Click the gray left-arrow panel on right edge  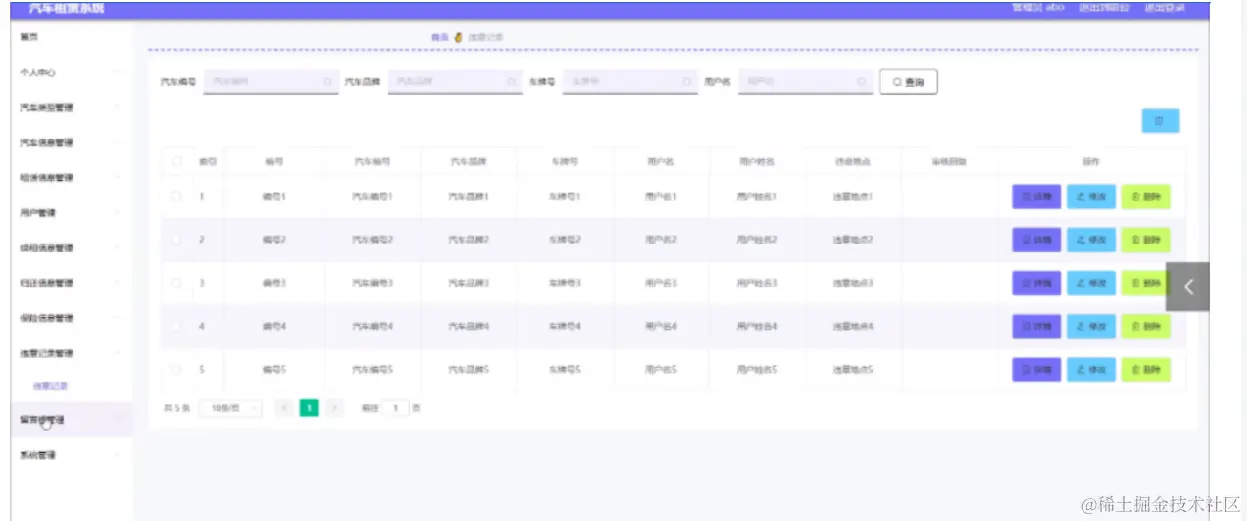tap(1188, 286)
